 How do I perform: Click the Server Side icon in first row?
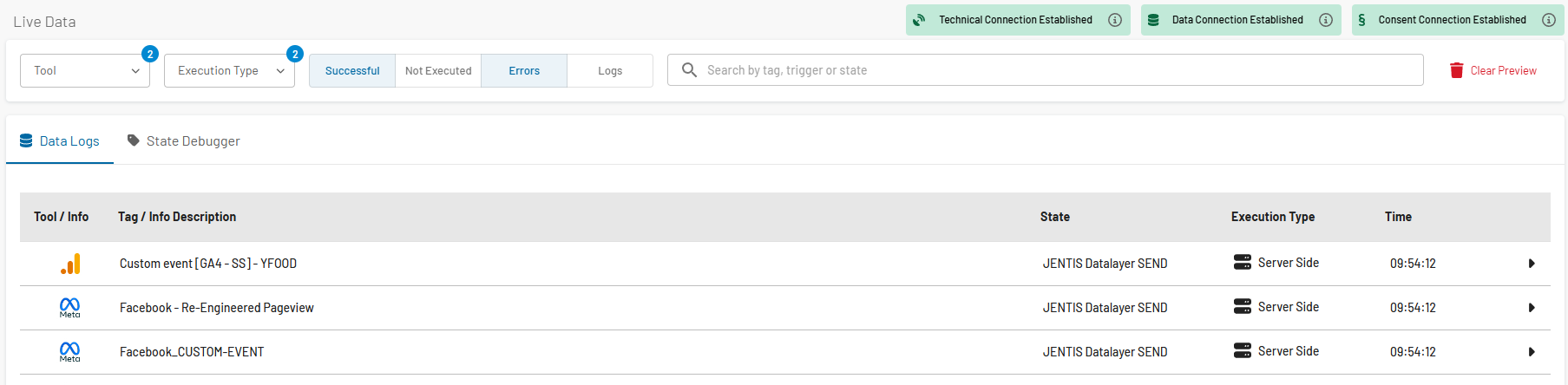(1243, 262)
